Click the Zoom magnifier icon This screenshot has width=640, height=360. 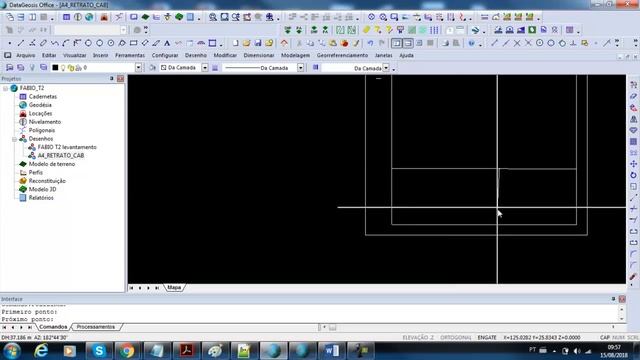pos(213,17)
